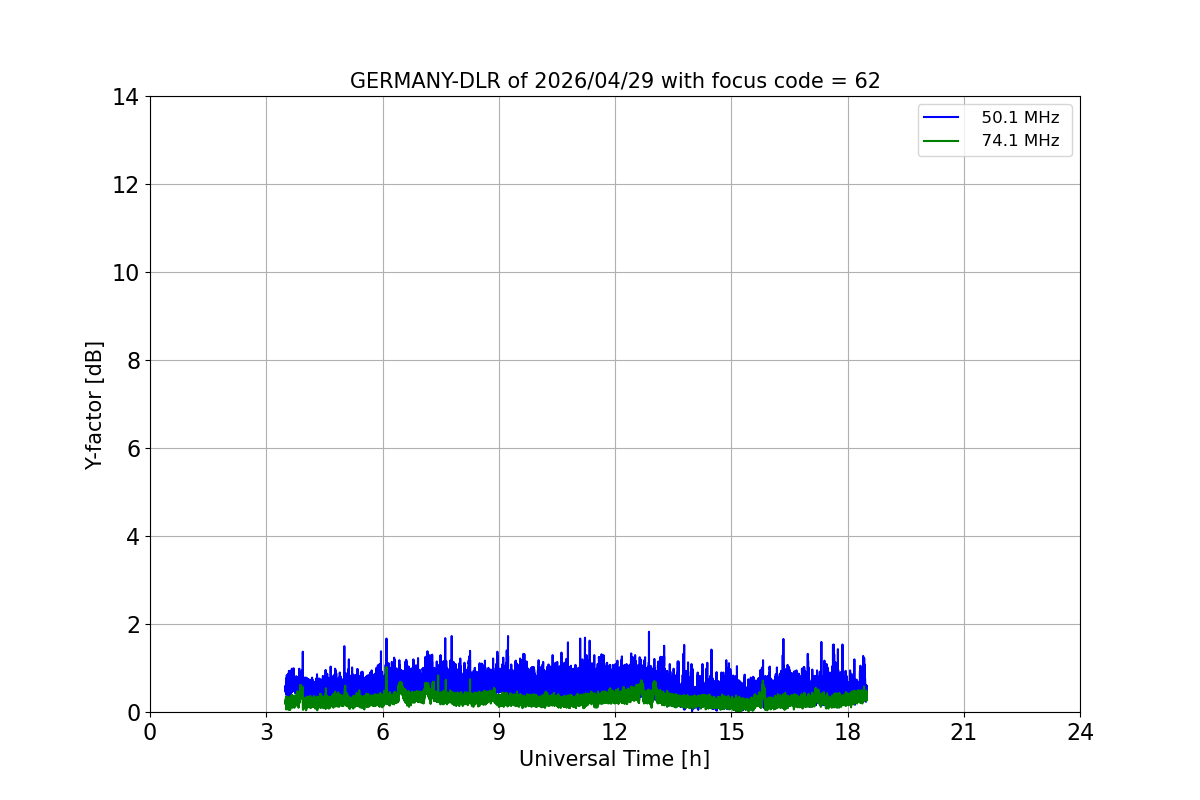1200x800 pixels.
Task: Click the x-axis tick label 21
Action: pos(964,732)
